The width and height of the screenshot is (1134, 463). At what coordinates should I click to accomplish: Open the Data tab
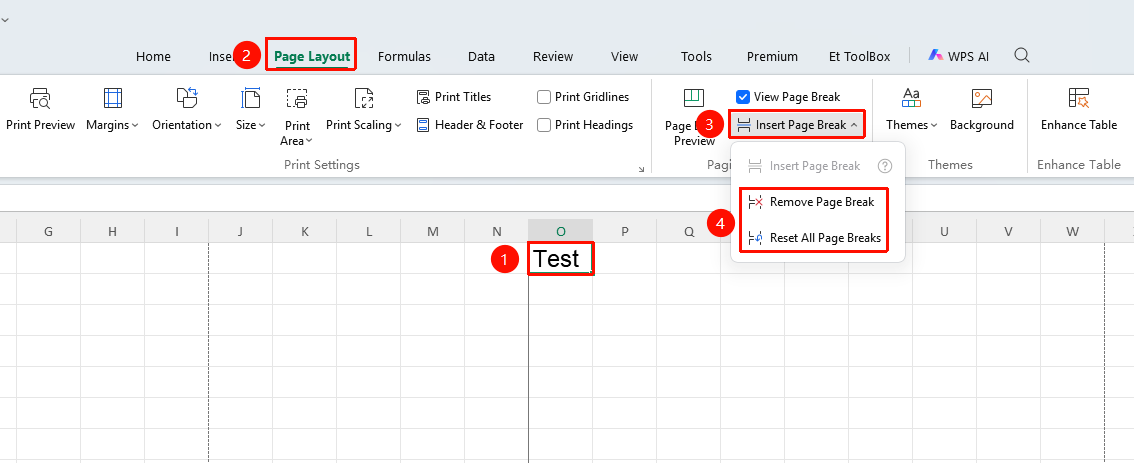[x=482, y=56]
